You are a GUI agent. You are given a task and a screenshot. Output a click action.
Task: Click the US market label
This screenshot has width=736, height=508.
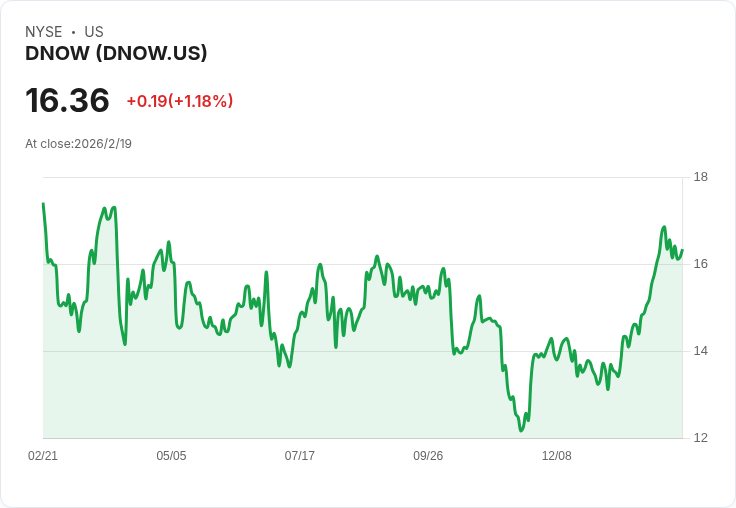click(94, 32)
